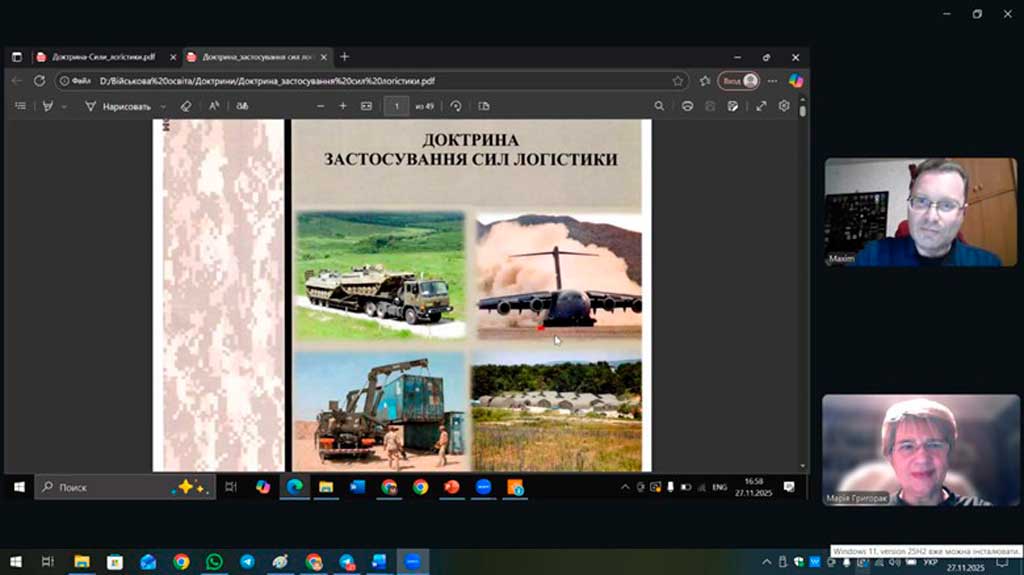
Task: Open the table of contents sidebar
Action: [20, 106]
